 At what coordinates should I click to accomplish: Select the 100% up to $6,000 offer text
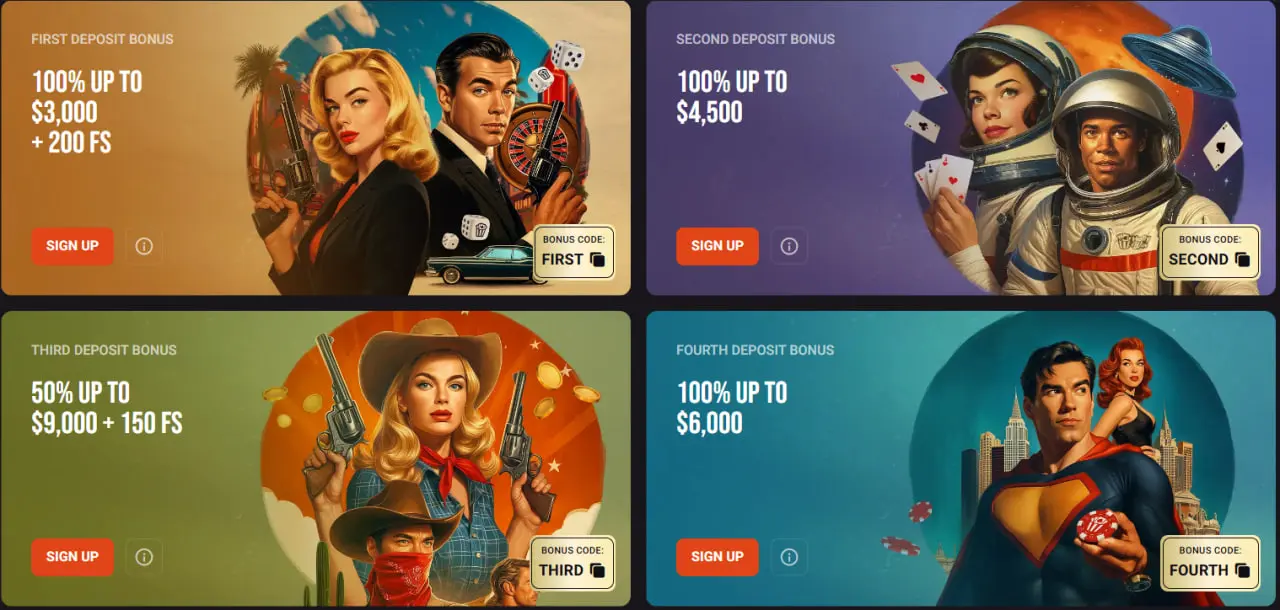pos(732,407)
